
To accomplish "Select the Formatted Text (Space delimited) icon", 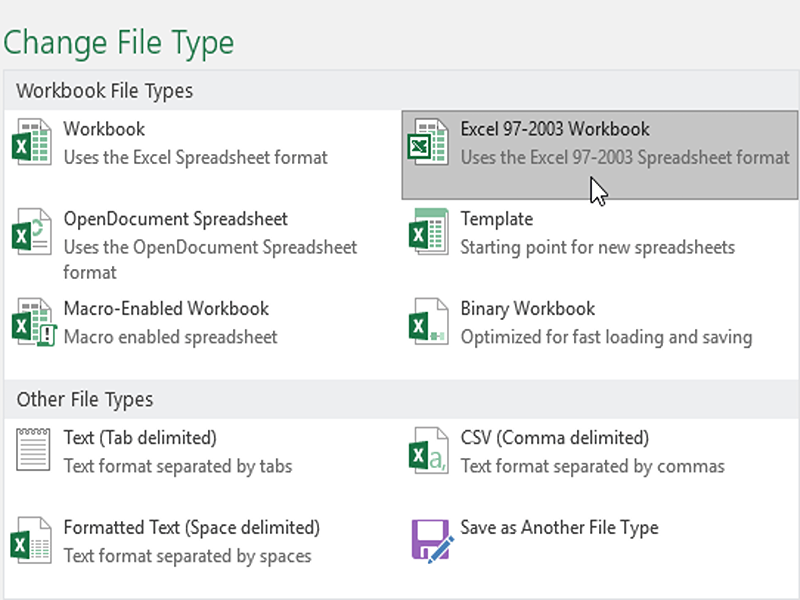I will point(32,540).
